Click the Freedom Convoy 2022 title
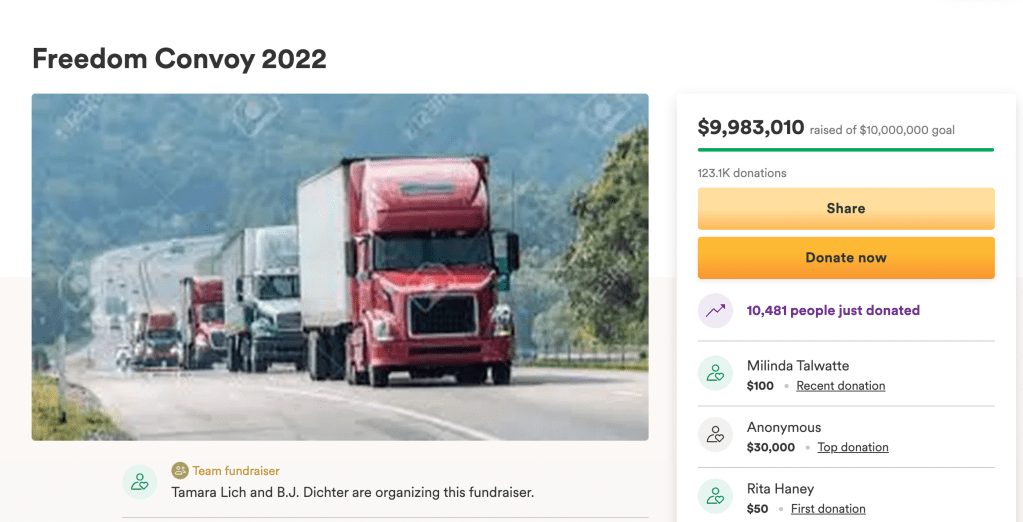 coord(179,59)
